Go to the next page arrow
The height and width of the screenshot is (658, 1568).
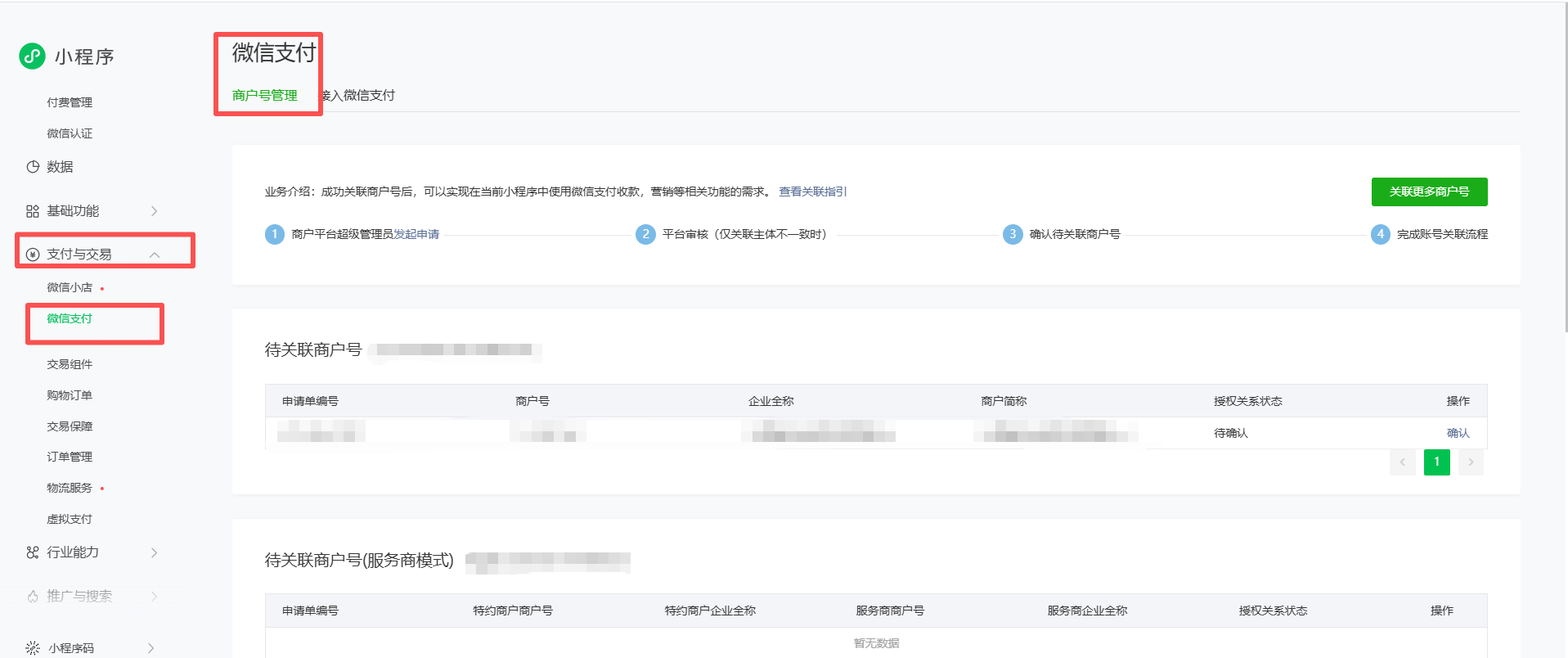coord(1471,462)
